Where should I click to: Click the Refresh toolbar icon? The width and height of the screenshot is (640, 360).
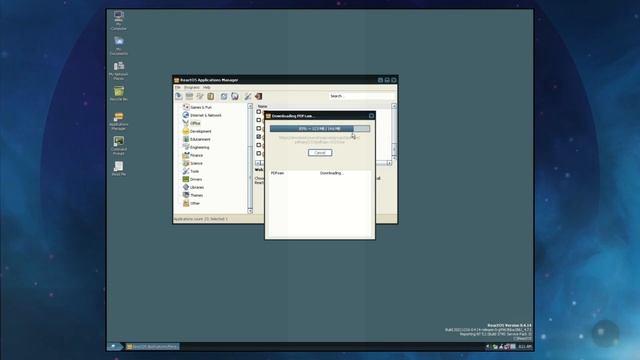pyautogui.click(x=224, y=96)
